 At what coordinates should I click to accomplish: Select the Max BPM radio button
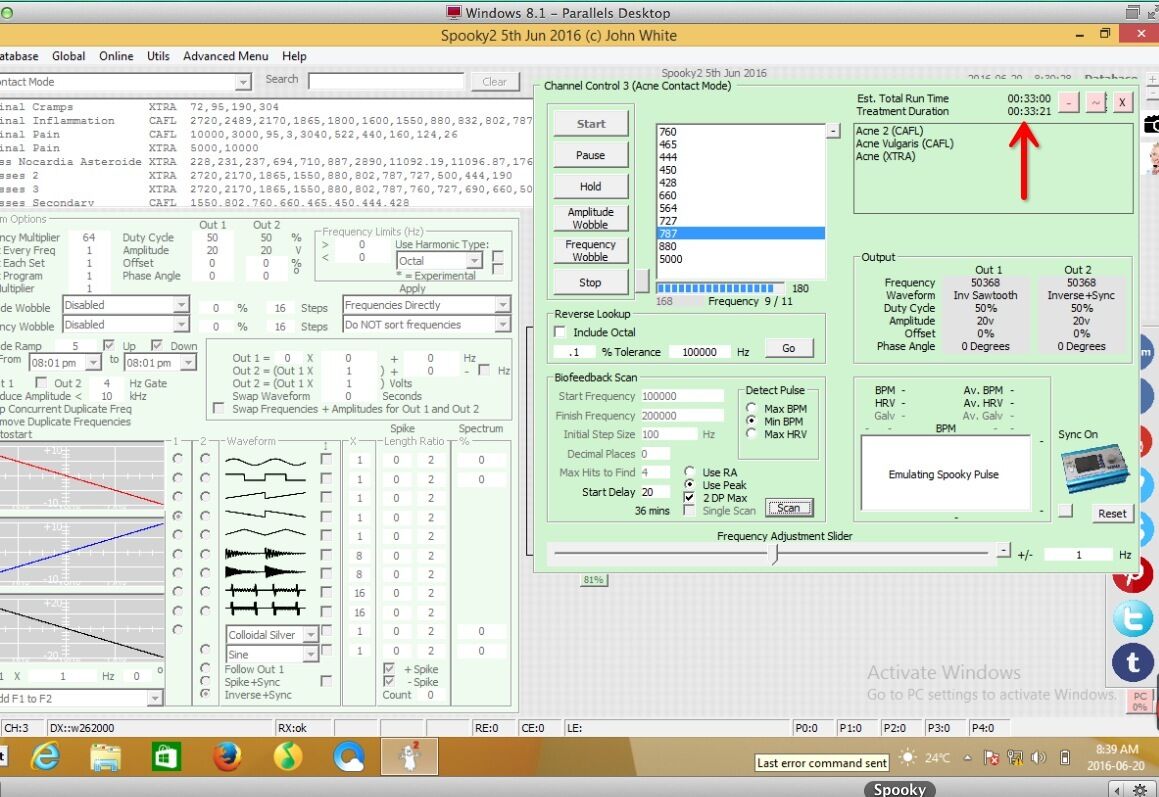(x=751, y=408)
